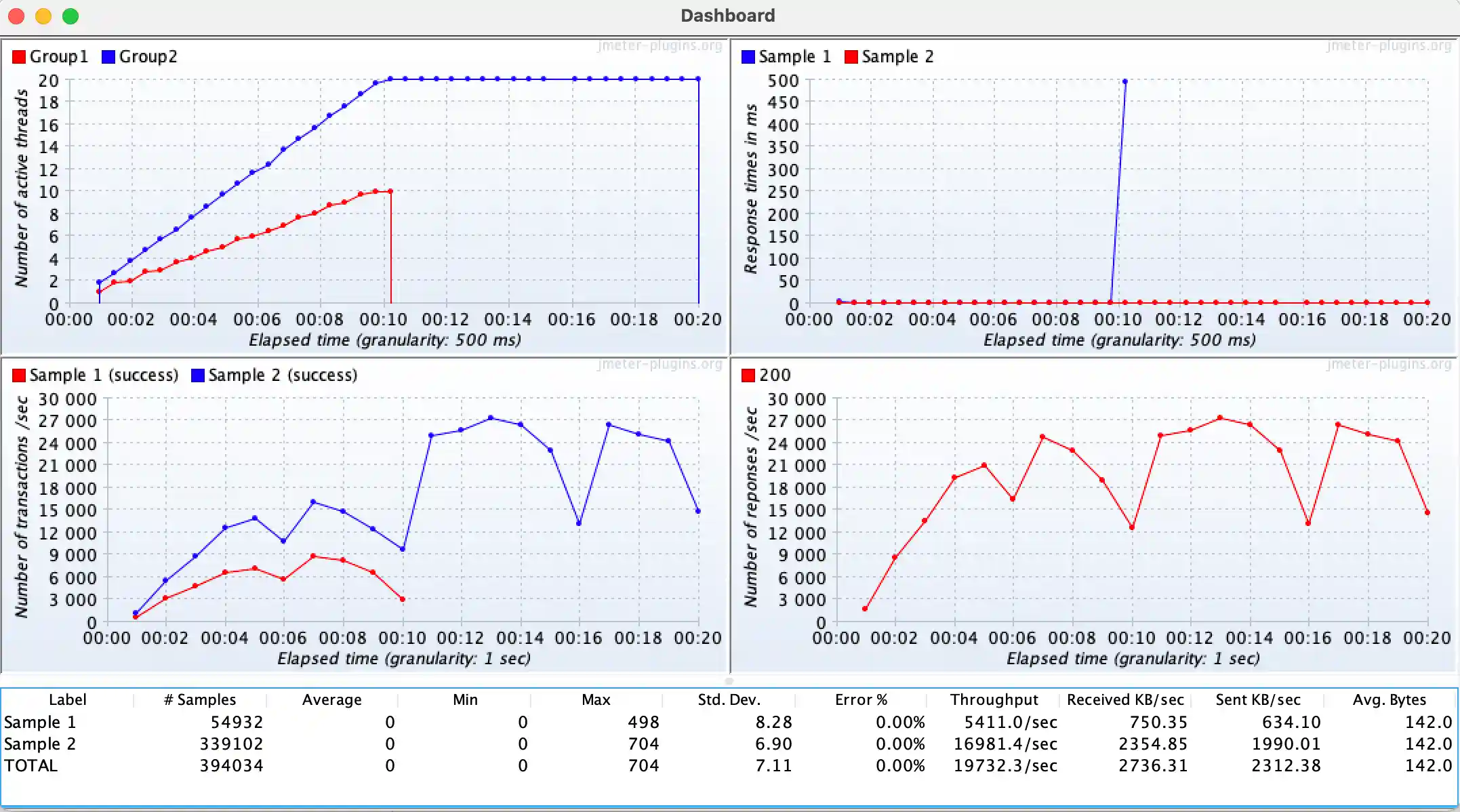Select the Sample 1 legend icon in response times chart

click(x=748, y=56)
